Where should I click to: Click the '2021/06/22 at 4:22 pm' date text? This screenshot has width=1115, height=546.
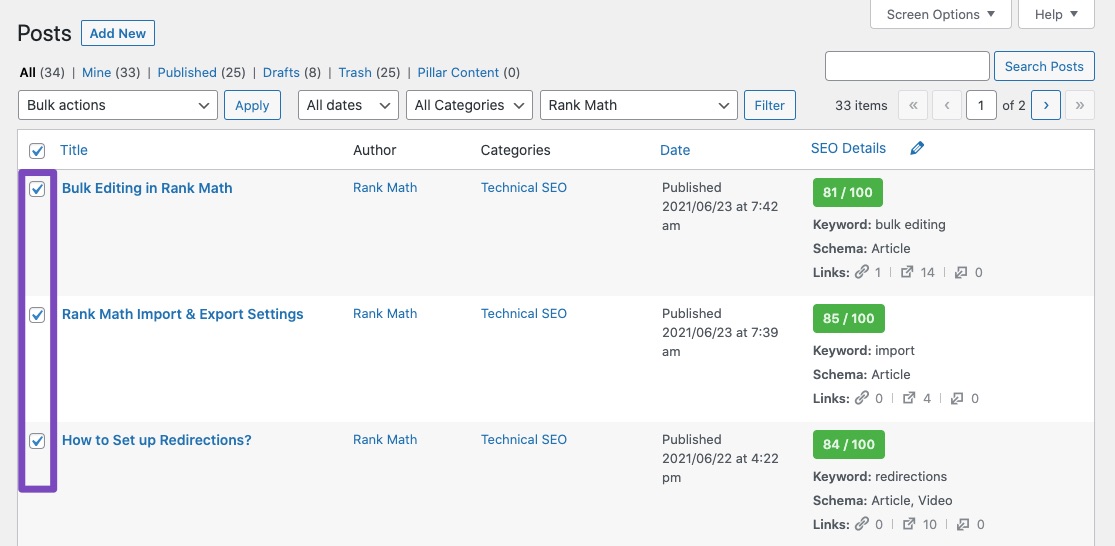(720, 468)
